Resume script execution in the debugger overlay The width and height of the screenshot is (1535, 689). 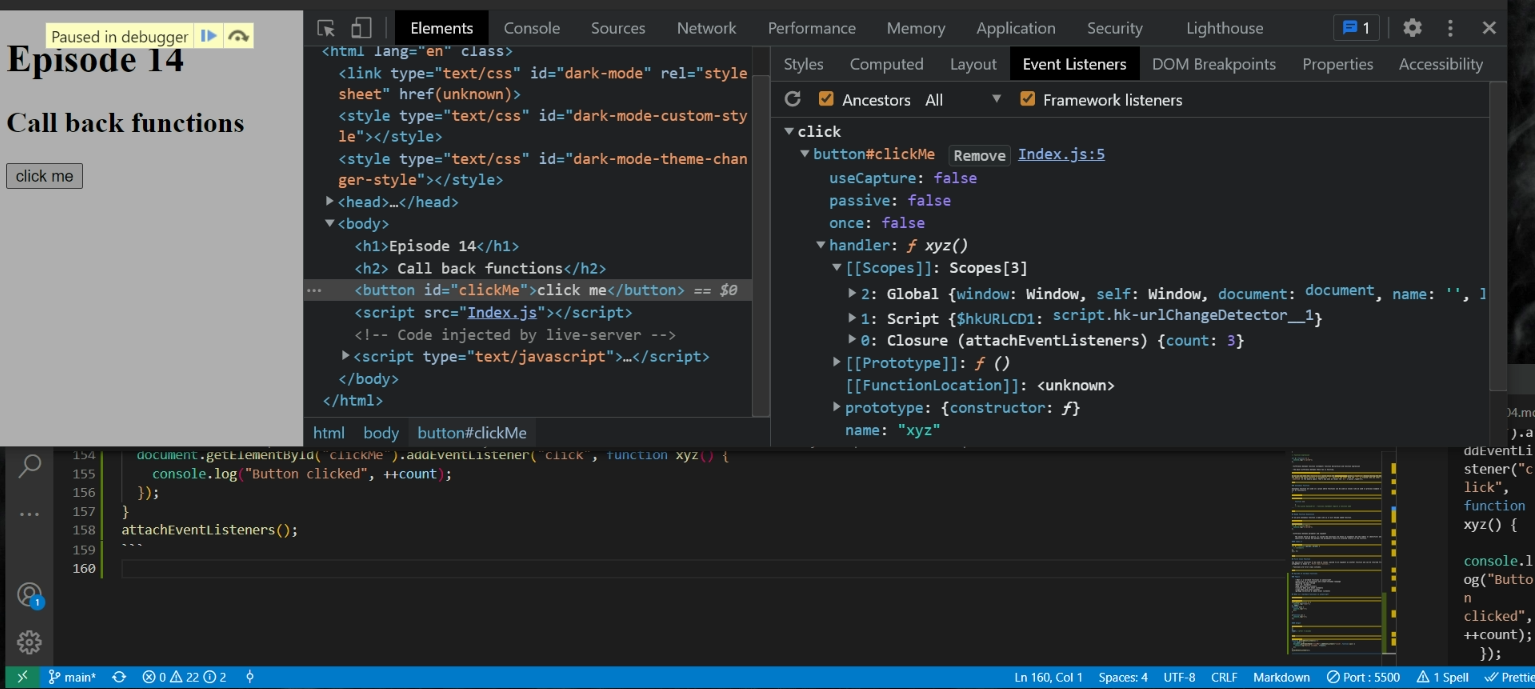pos(208,36)
